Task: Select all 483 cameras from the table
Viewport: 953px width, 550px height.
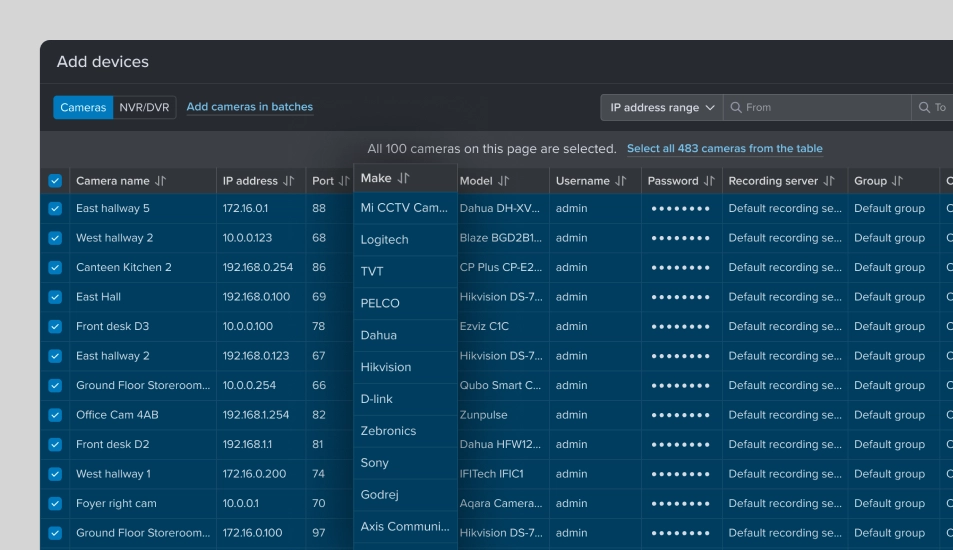Action: (x=724, y=149)
